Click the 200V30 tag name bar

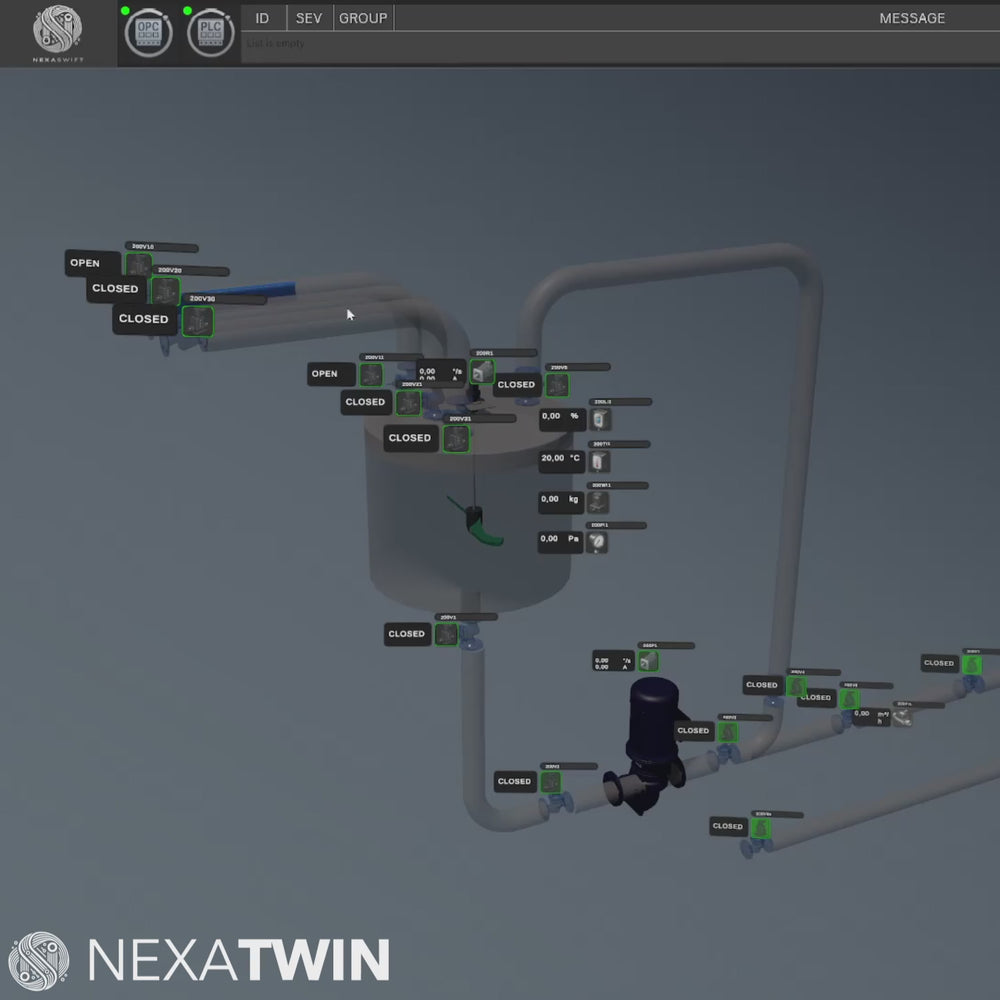coord(224,299)
